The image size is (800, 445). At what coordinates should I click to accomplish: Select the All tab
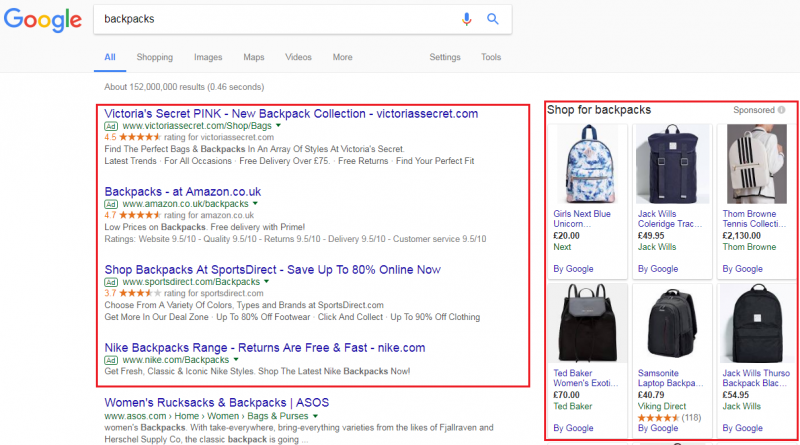pyautogui.click(x=110, y=57)
